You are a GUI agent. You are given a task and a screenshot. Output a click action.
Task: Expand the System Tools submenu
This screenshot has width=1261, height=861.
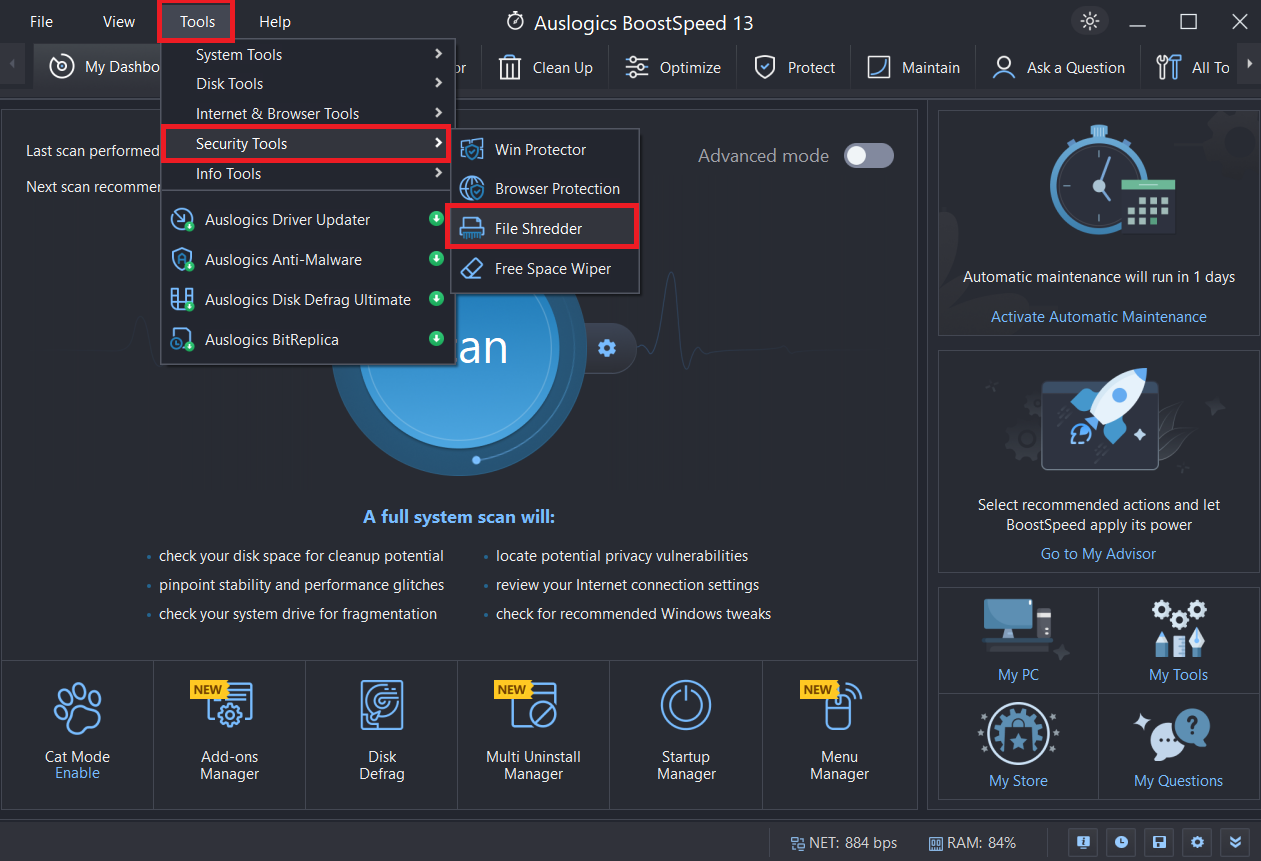coord(308,55)
